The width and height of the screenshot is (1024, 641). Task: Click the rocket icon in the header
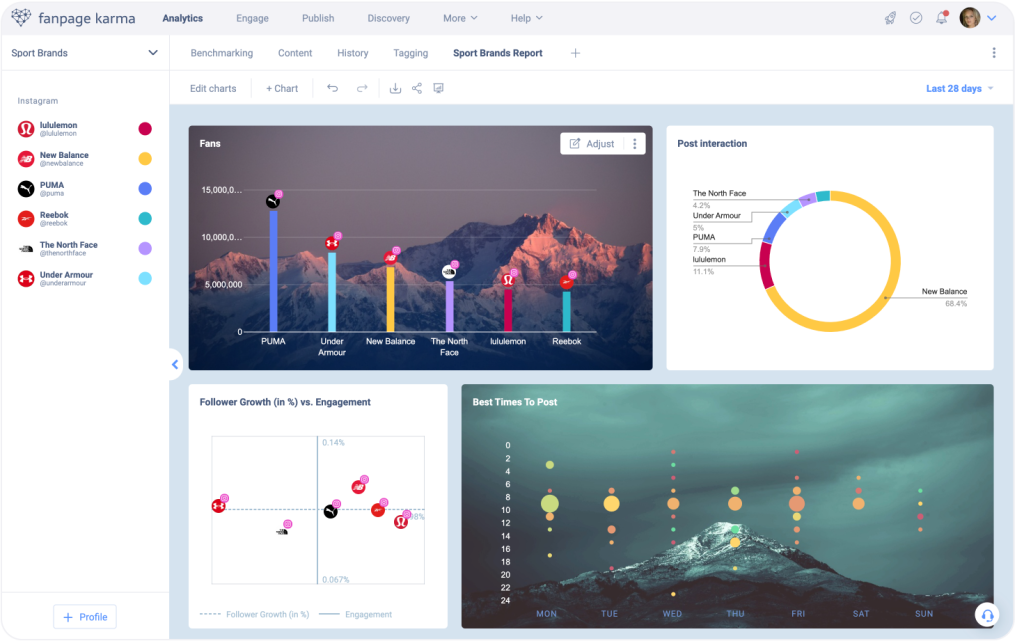[890, 18]
